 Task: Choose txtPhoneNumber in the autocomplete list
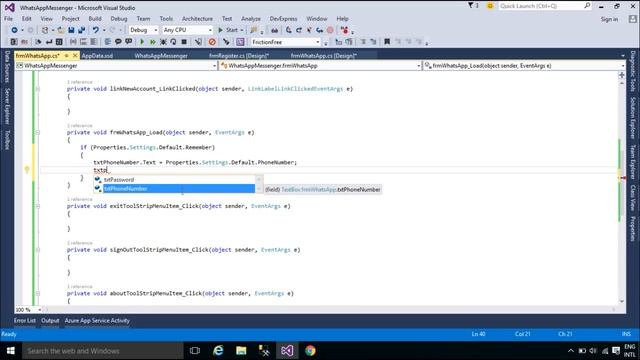175,189
